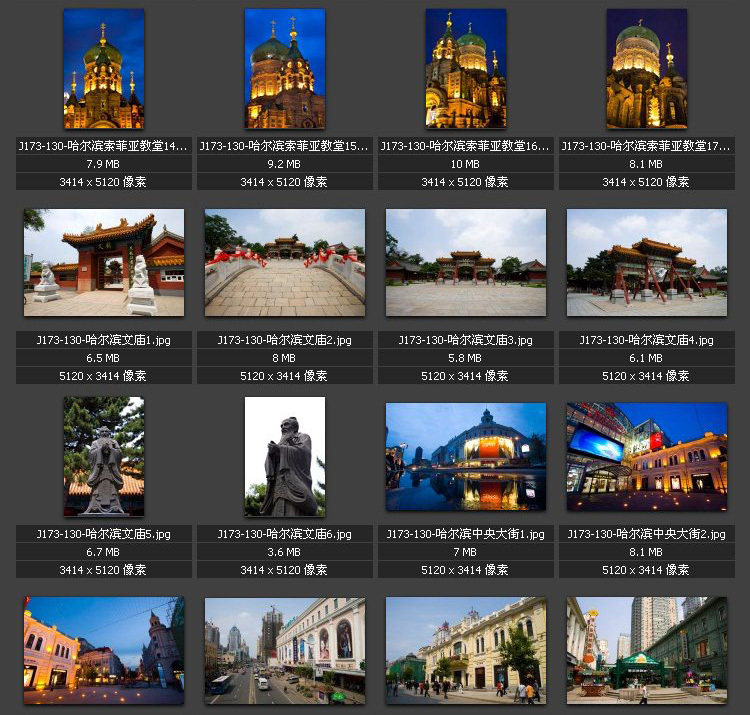Screen dimensions: 750x715
Task: Click file name 'J173-130-哈尔滨文庙3.jpg'
Action: click(x=465, y=340)
